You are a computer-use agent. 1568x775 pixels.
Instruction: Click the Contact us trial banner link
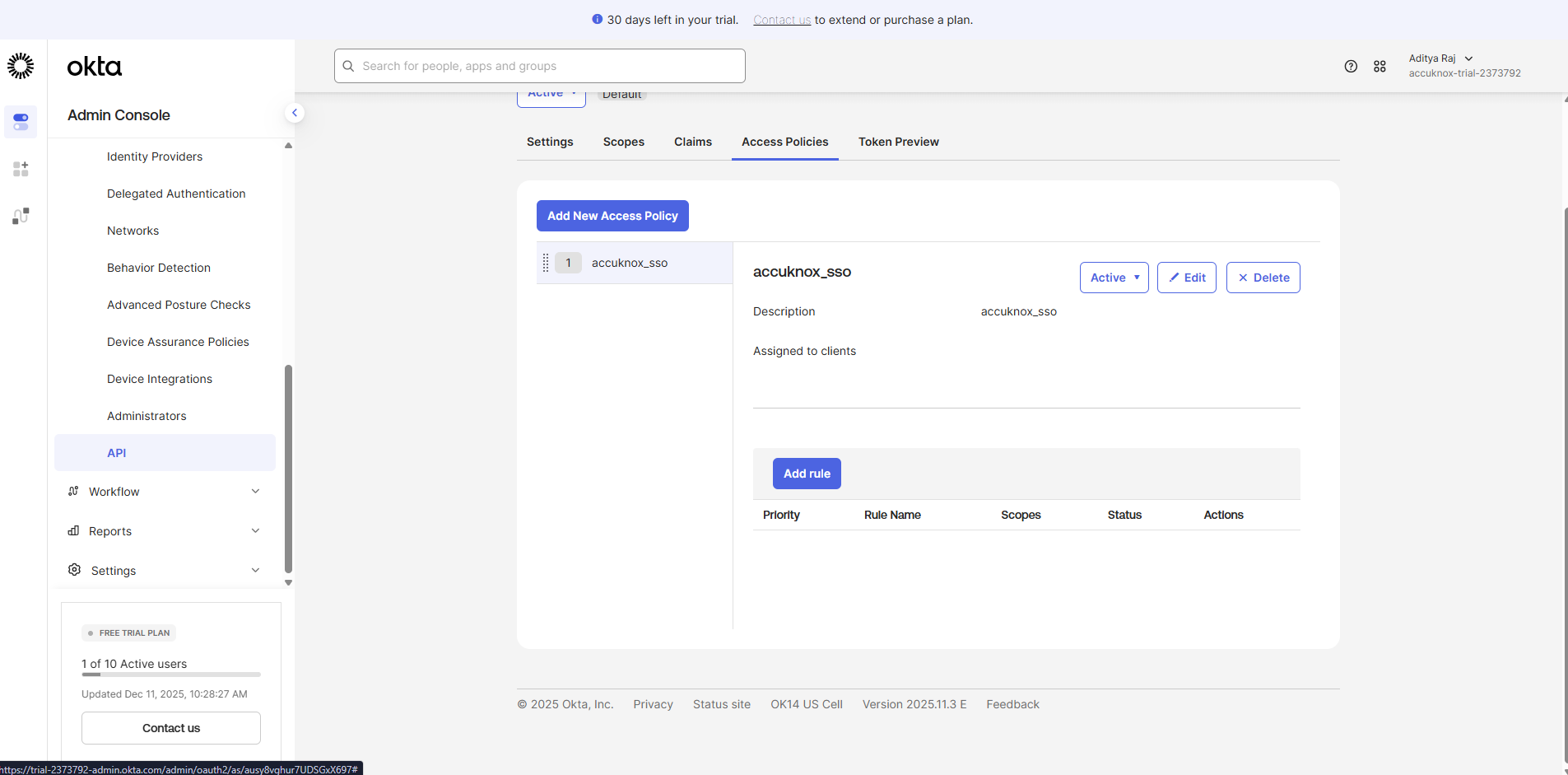(x=782, y=20)
